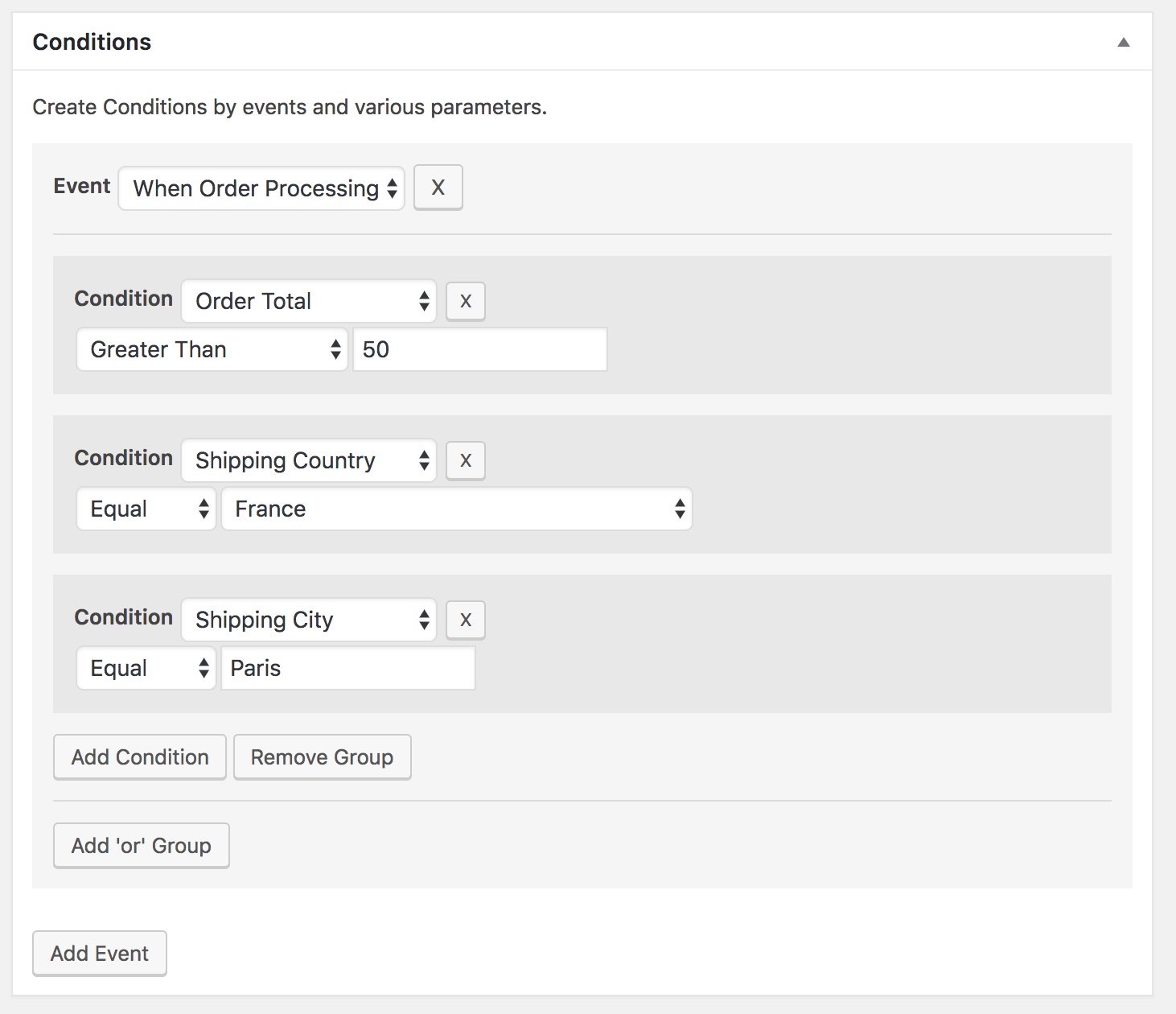Click the order total value field containing 50
The width and height of the screenshot is (1176, 1014).
[479, 349]
